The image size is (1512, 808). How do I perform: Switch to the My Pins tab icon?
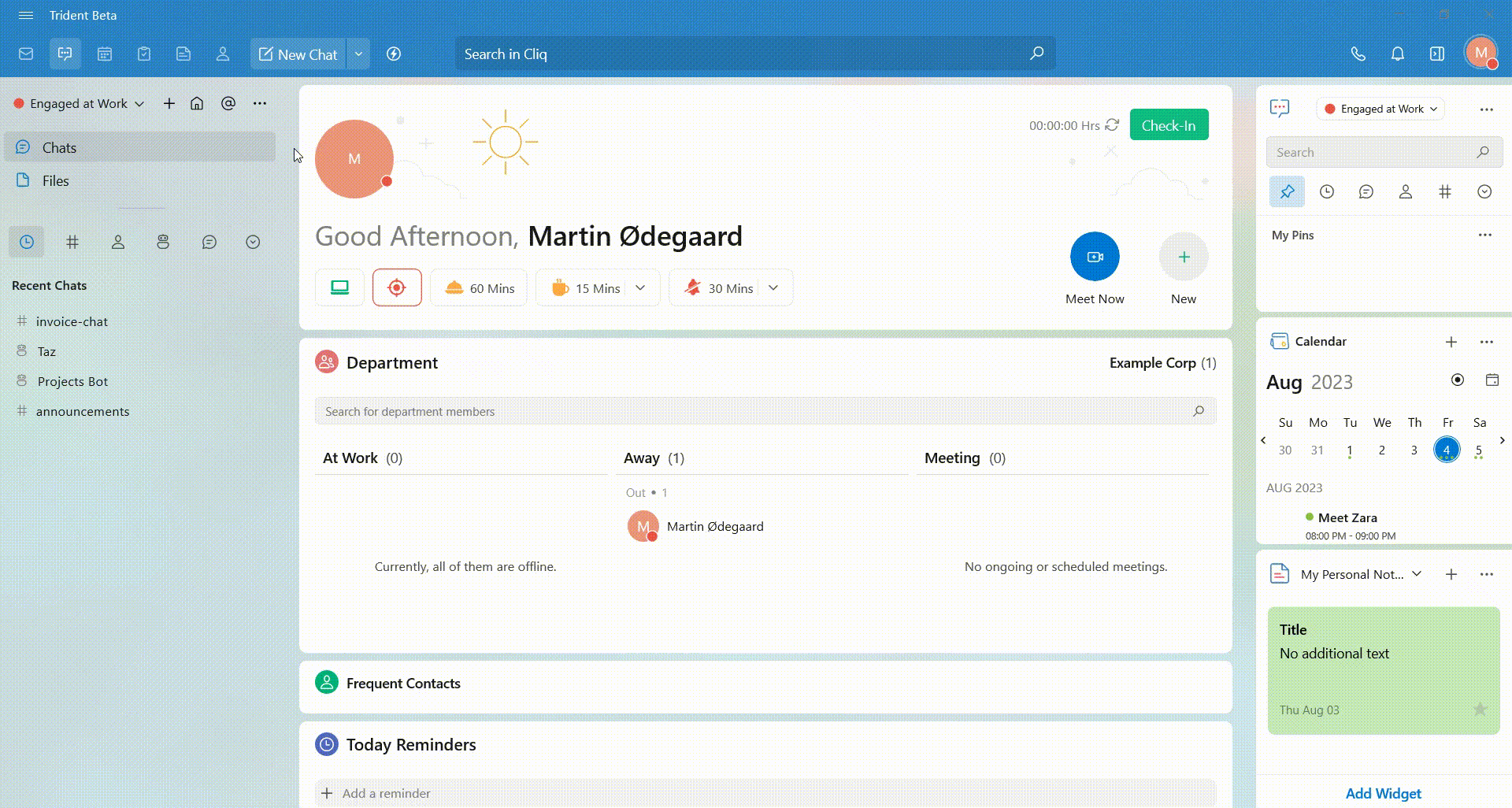tap(1287, 191)
